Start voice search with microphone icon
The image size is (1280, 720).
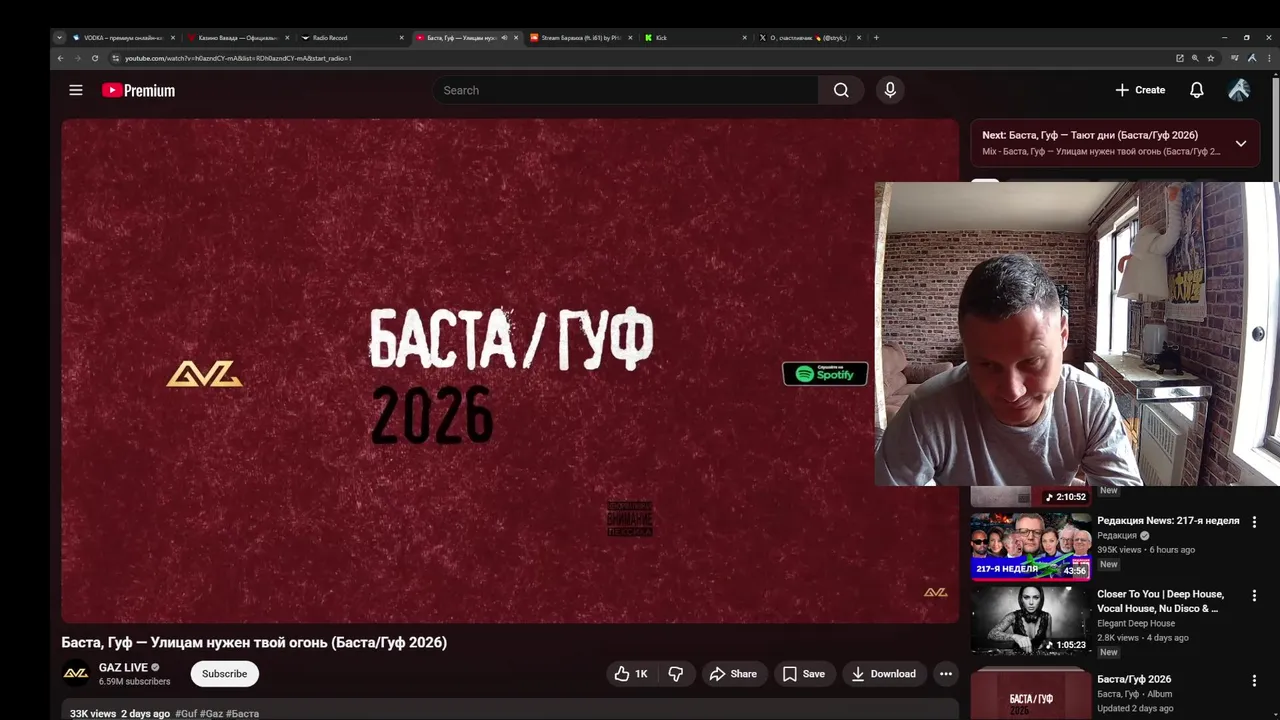[x=890, y=90]
